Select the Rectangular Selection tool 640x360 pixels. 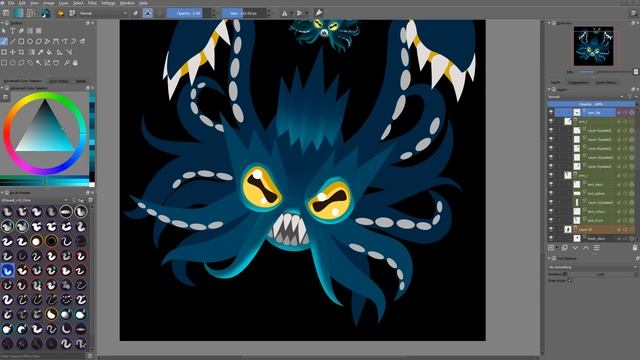4,63
